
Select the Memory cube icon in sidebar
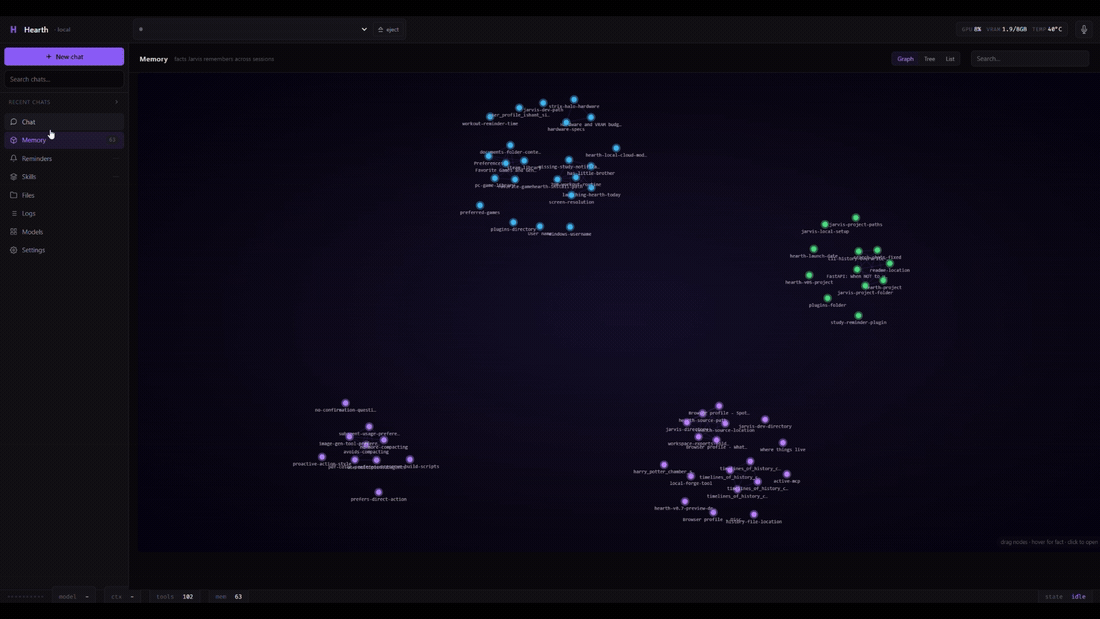[x=13, y=140]
